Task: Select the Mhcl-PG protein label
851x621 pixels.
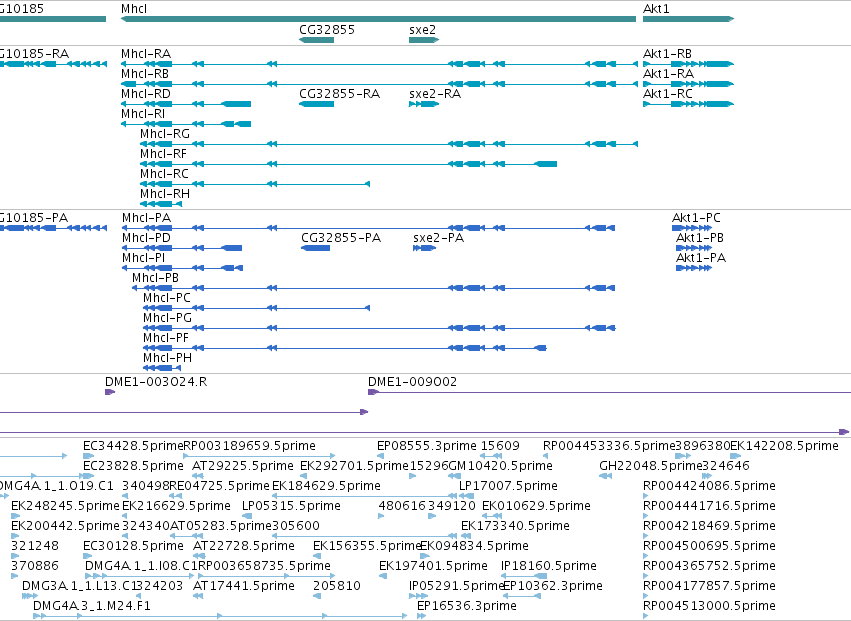Action: point(168,319)
